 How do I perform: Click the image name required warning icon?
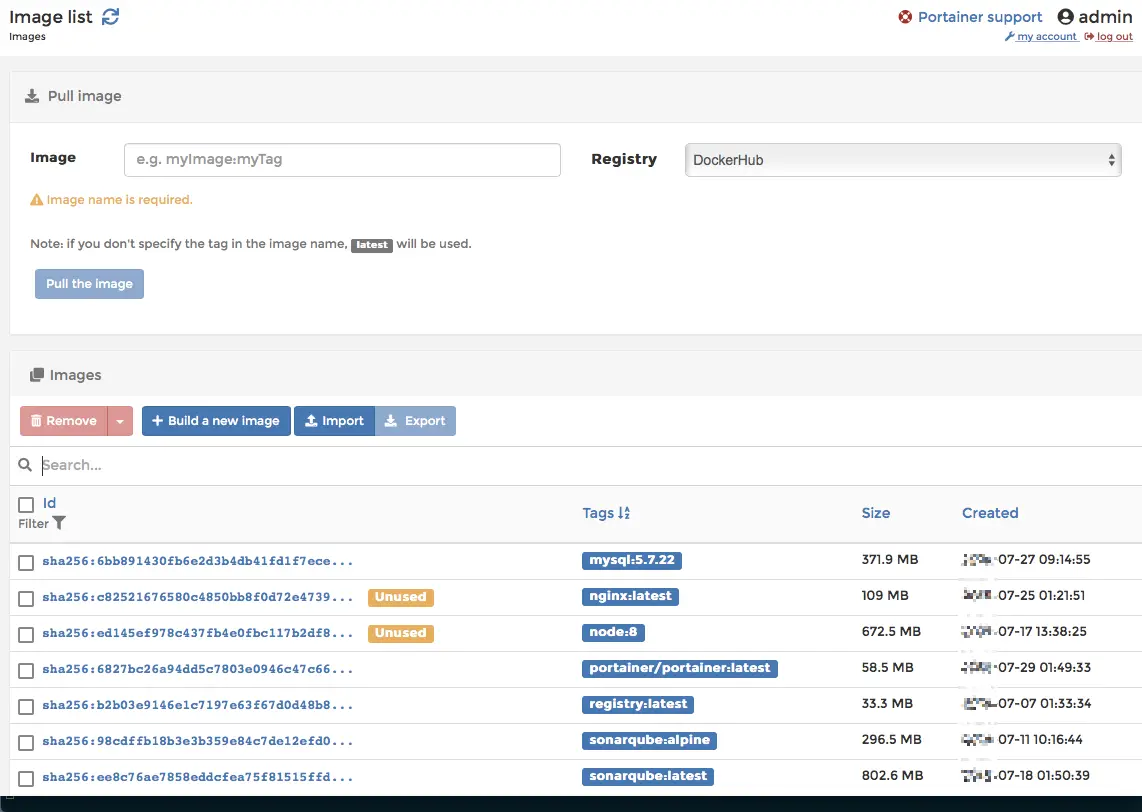pyautogui.click(x=36, y=200)
